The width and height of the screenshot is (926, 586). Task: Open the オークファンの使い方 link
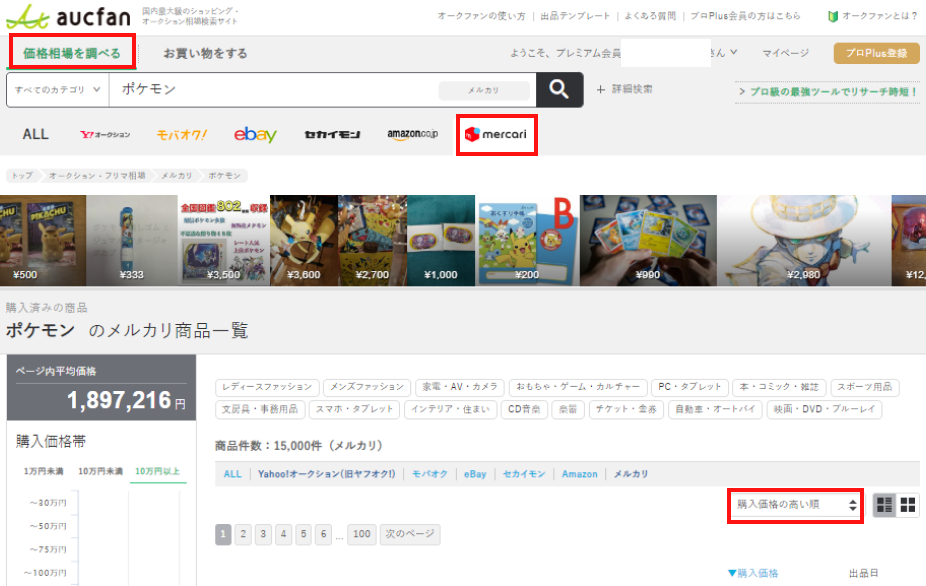click(481, 16)
